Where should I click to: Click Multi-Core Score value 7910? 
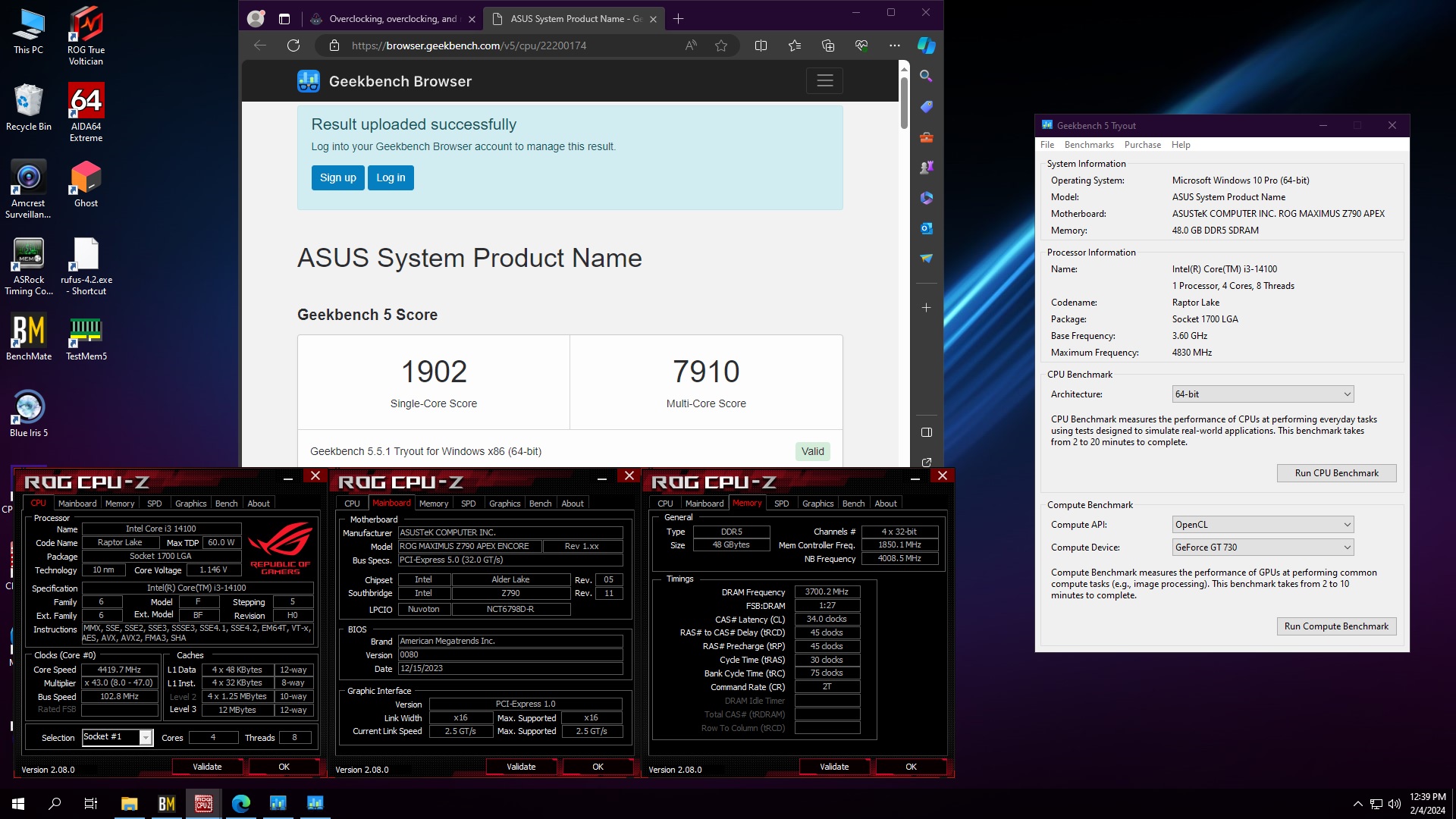click(706, 372)
